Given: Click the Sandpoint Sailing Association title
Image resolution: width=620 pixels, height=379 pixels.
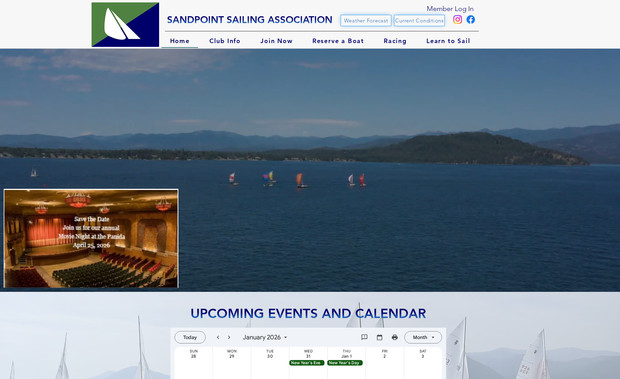Looking at the screenshot, I should [x=250, y=20].
